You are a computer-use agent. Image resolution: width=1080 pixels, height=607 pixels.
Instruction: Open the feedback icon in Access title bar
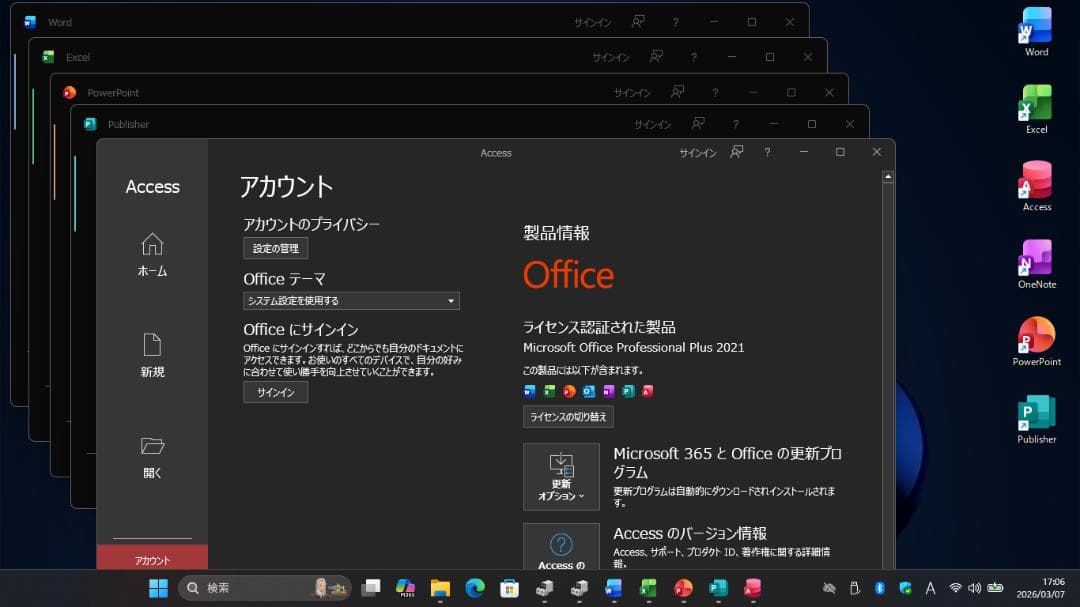(736, 152)
